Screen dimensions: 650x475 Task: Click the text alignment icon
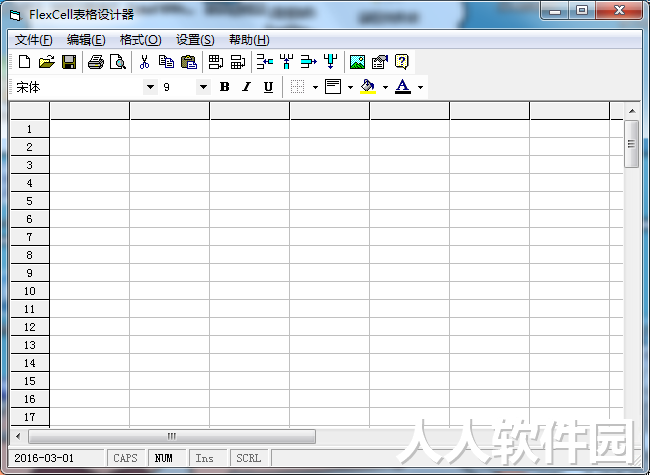[333, 87]
